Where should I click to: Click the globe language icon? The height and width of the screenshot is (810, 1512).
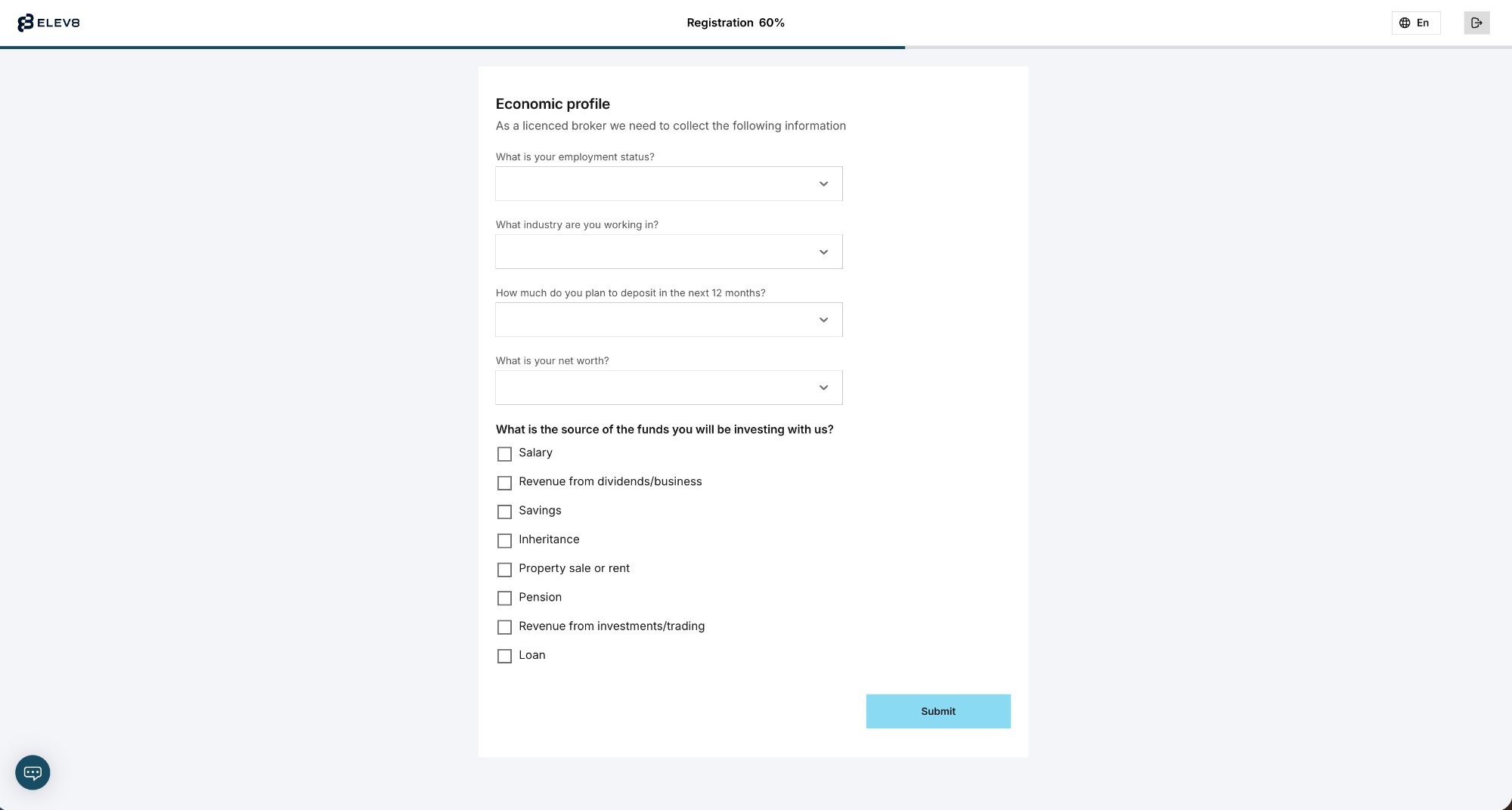click(x=1406, y=23)
